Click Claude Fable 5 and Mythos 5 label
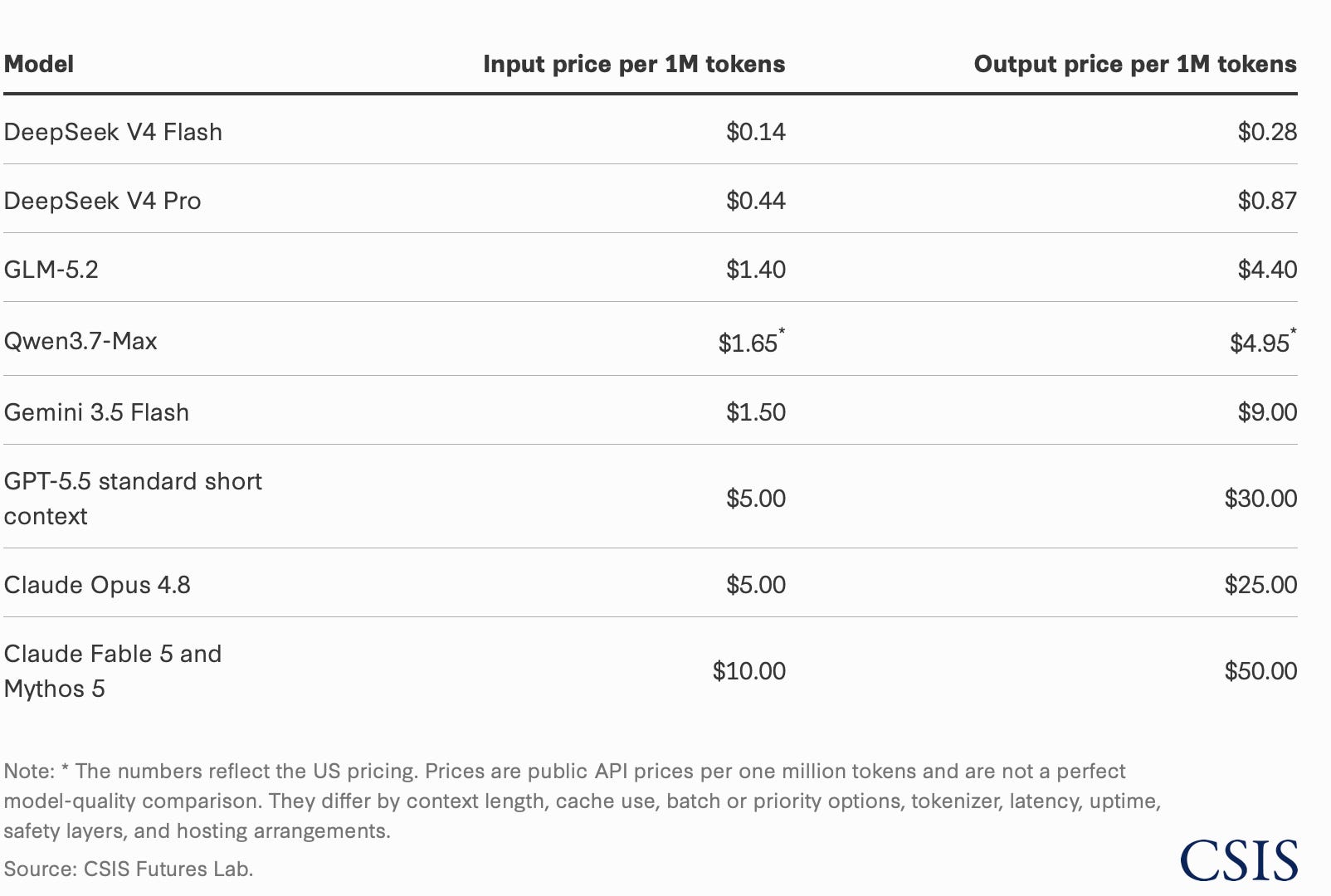The height and width of the screenshot is (896, 1331). (x=113, y=671)
